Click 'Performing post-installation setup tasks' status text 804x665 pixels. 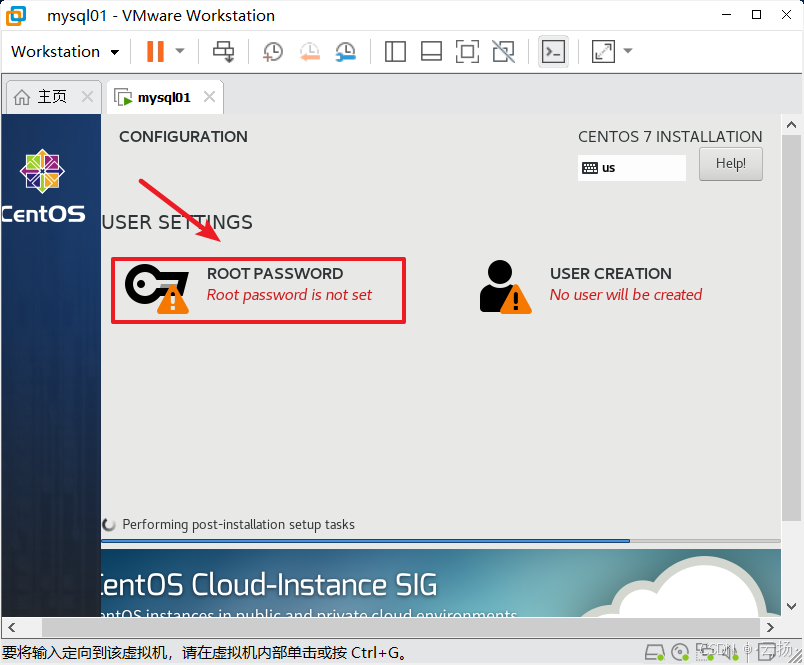pos(238,525)
